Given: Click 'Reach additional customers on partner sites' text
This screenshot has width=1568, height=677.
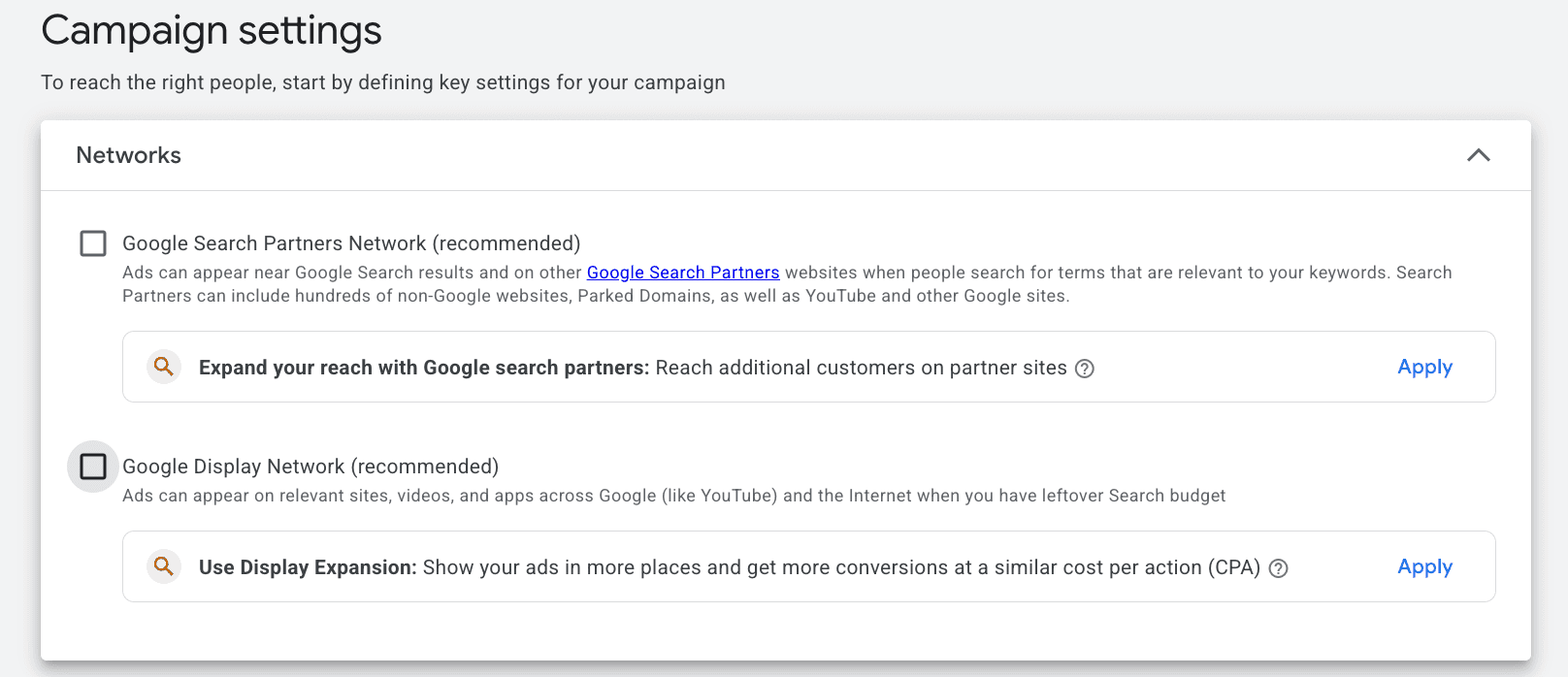Looking at the screenshot, I should (x=861, y=368).
